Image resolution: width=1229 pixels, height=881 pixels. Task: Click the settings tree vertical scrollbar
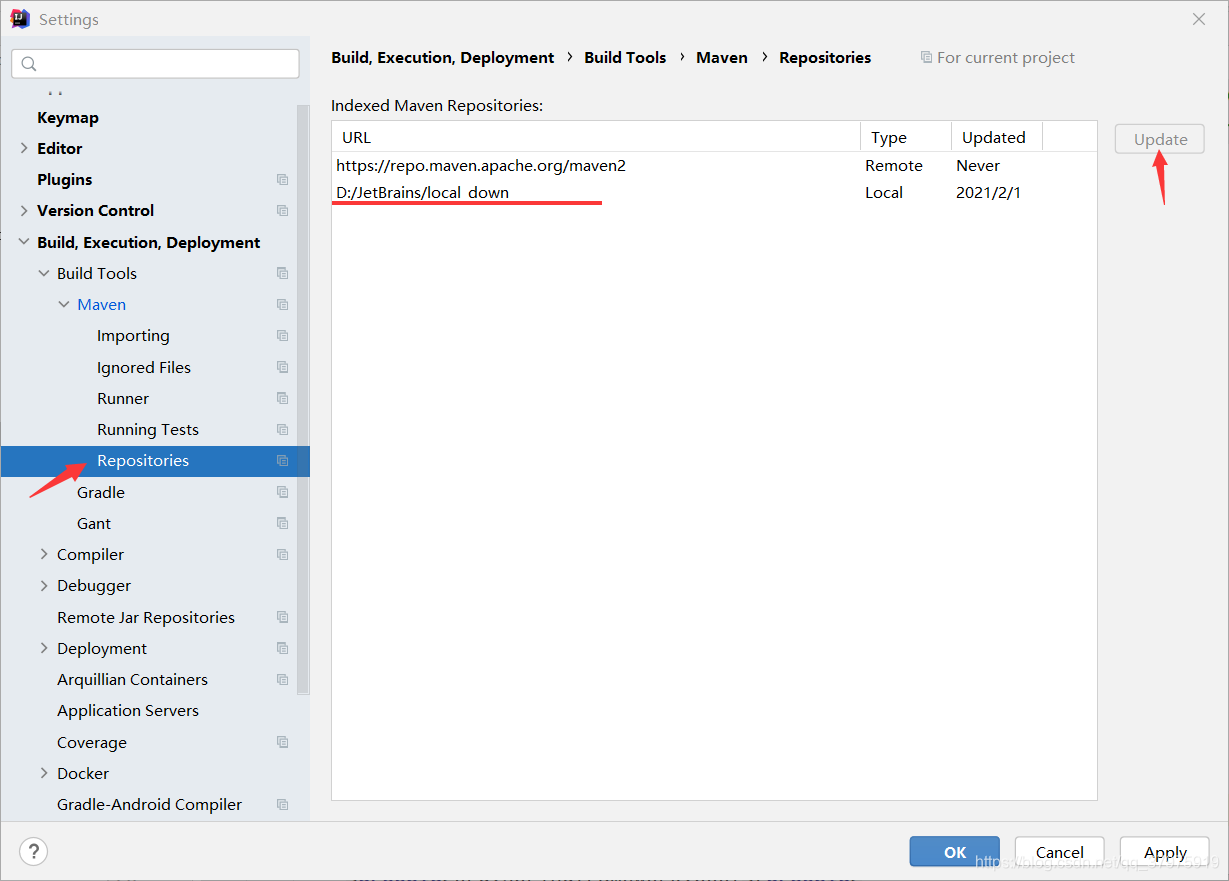[303, 400]
